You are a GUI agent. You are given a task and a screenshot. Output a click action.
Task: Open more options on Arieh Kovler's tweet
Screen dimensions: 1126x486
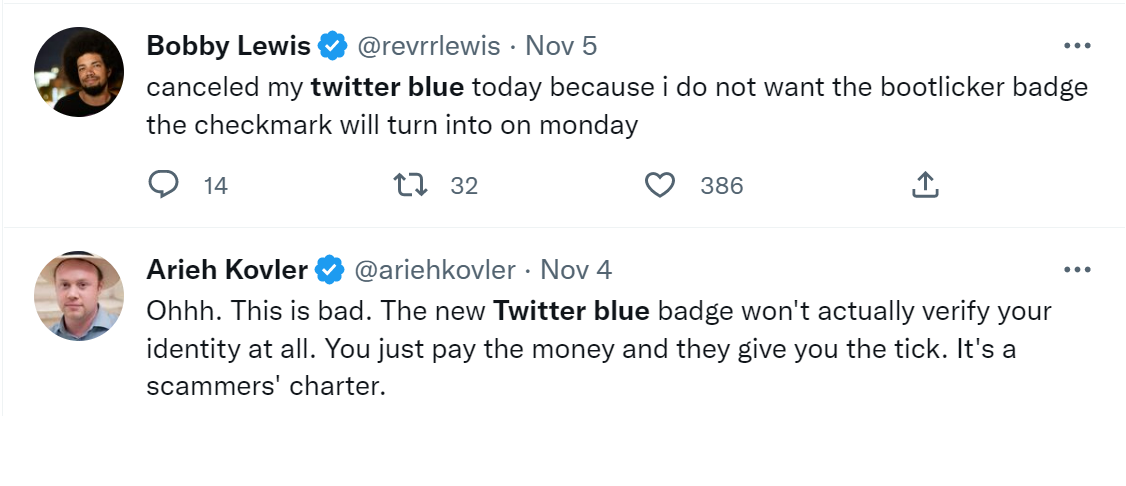1077,270
